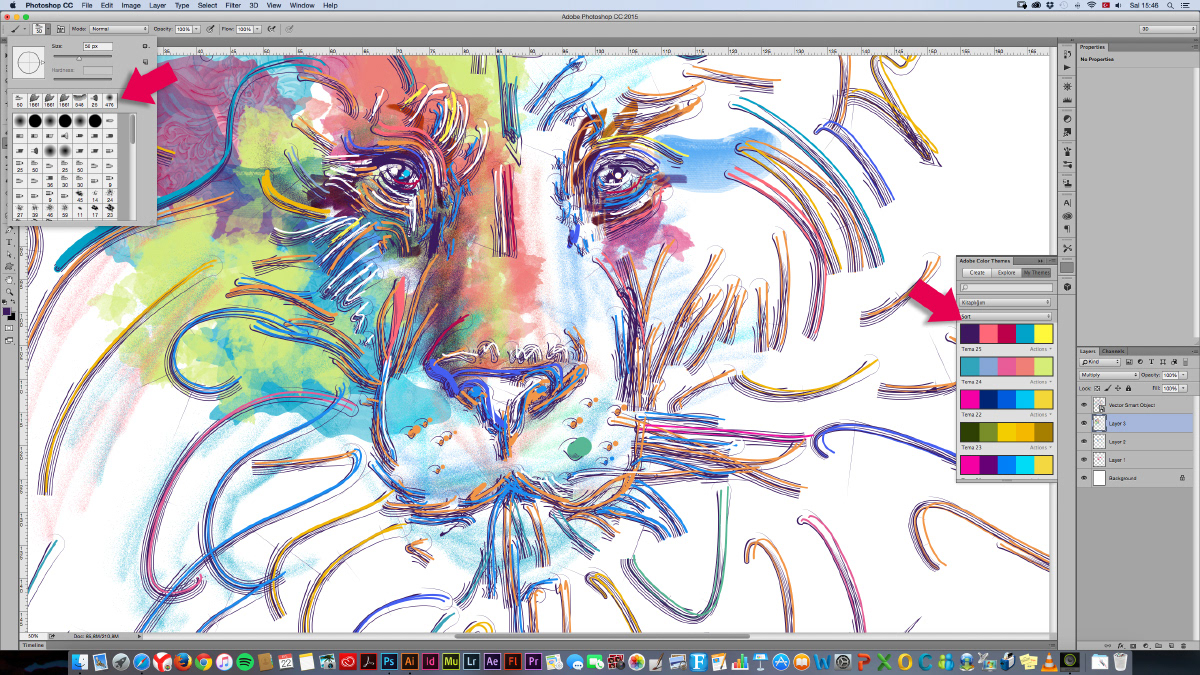Click Explore in Color Themes

point(1006,272)
